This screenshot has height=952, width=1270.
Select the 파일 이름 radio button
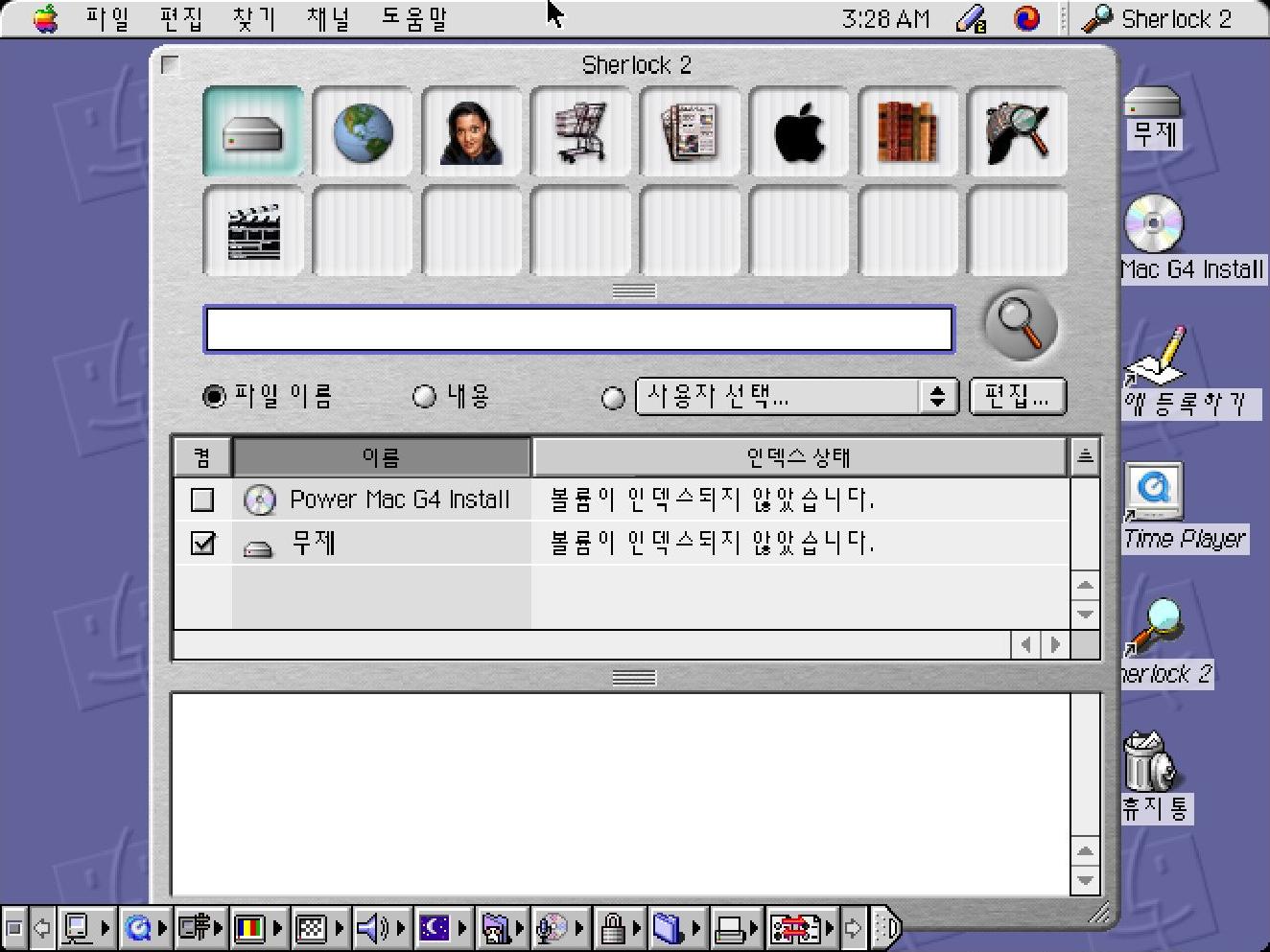click(214, 396)
